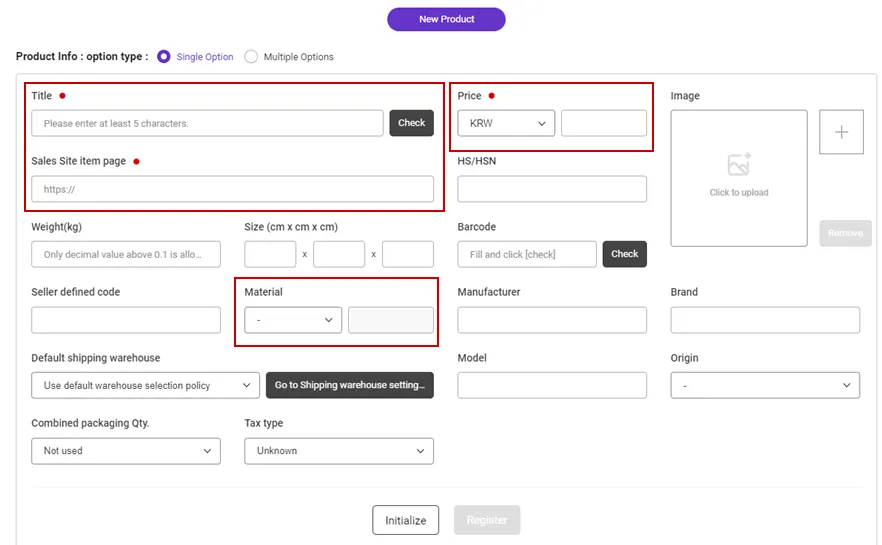
Task: Open the KRW currency dropdown
Action: click(505, 123)
